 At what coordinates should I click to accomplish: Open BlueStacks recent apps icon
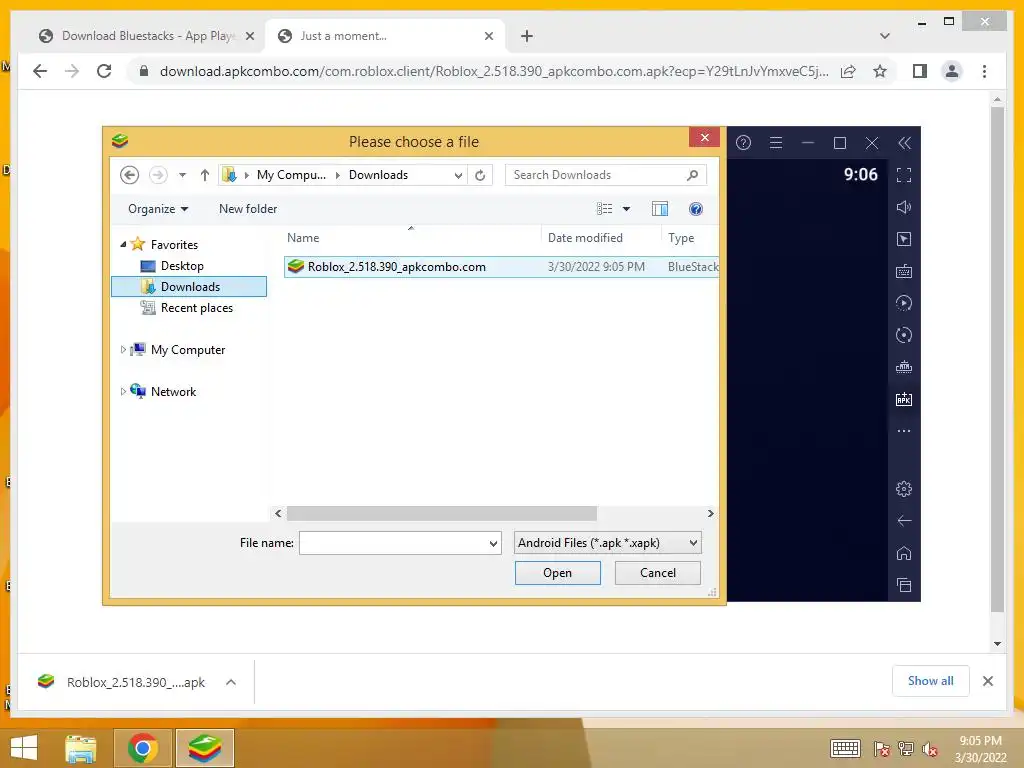point(904,585)
